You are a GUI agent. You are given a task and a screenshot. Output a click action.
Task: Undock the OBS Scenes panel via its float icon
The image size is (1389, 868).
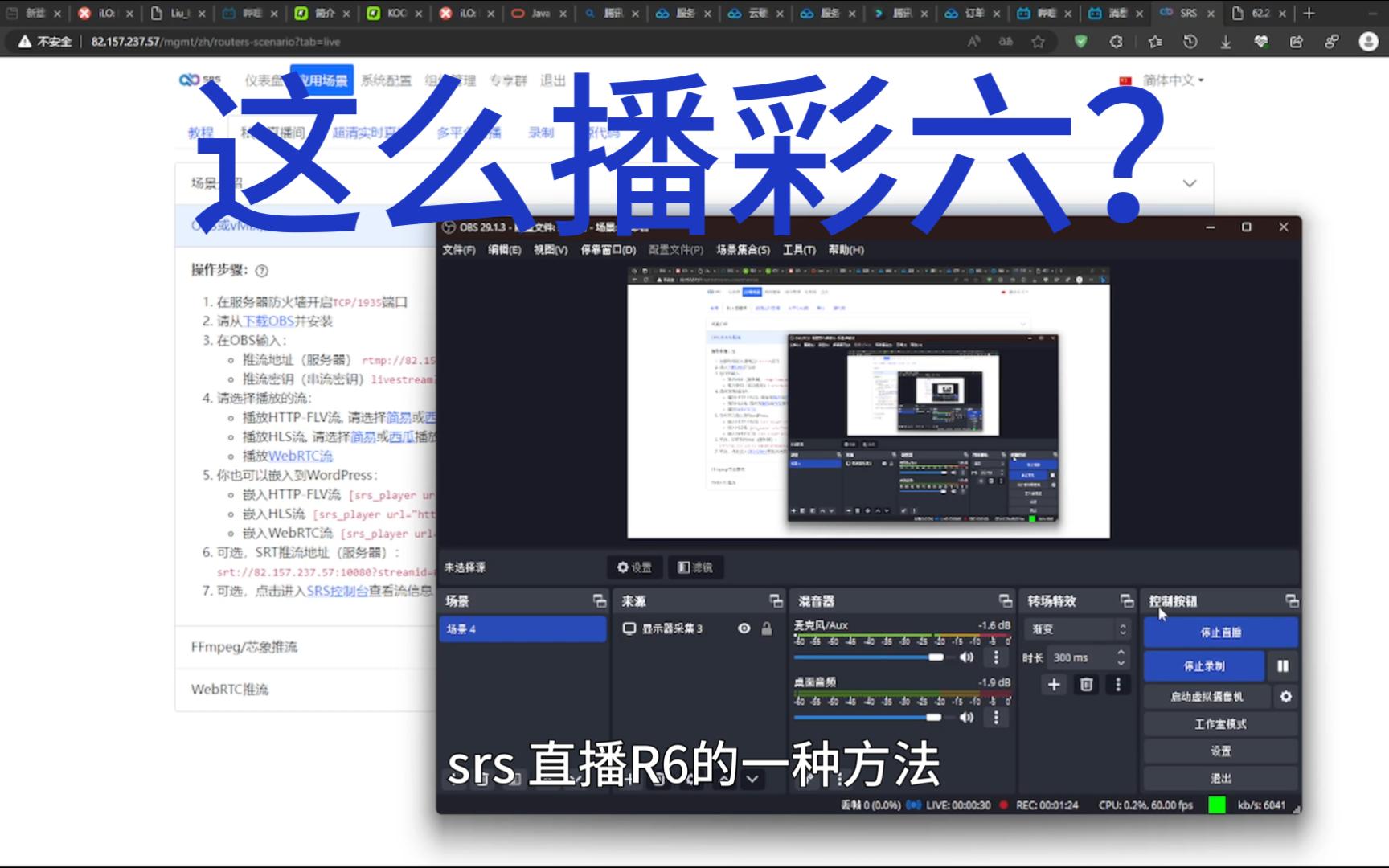[x=600, y=601]
